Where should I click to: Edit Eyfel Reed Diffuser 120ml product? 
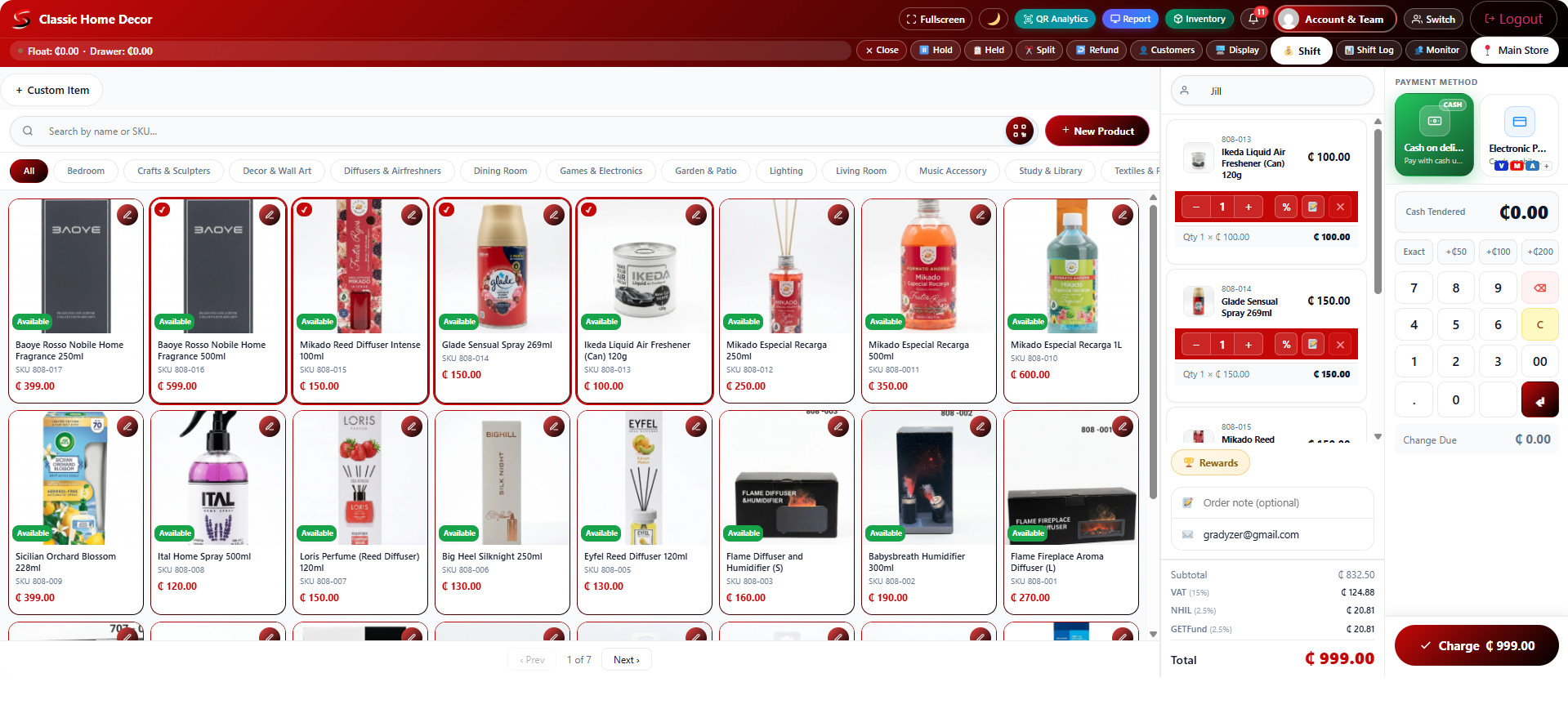click(696, 426)
